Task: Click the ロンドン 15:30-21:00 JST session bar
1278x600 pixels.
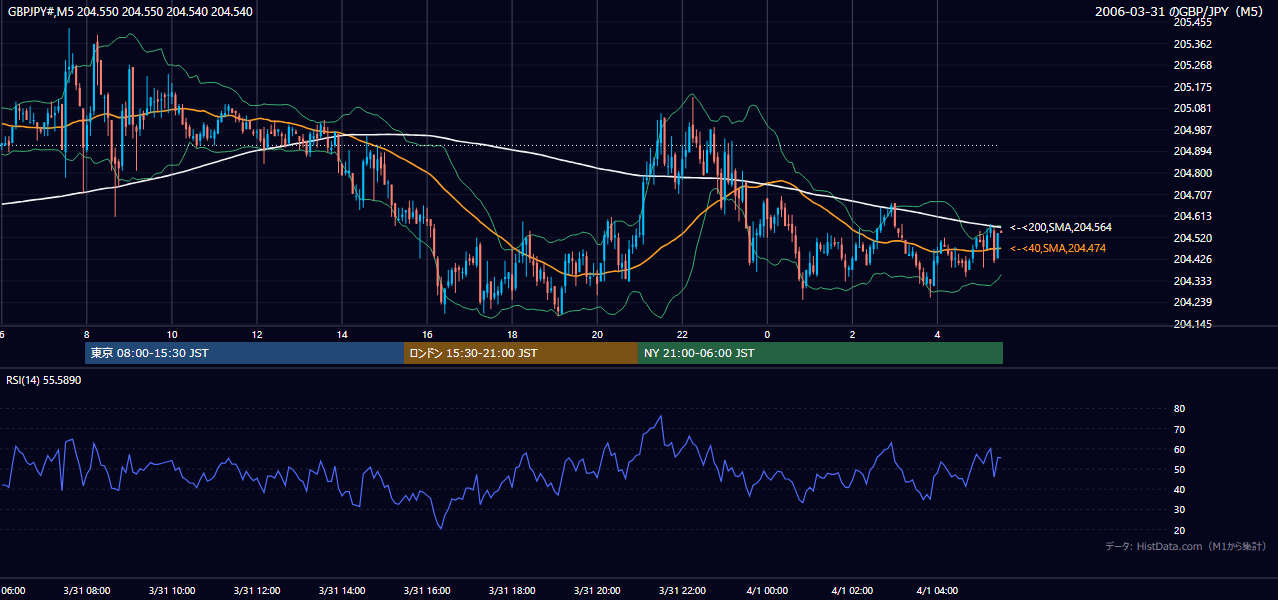Action: 520,353
